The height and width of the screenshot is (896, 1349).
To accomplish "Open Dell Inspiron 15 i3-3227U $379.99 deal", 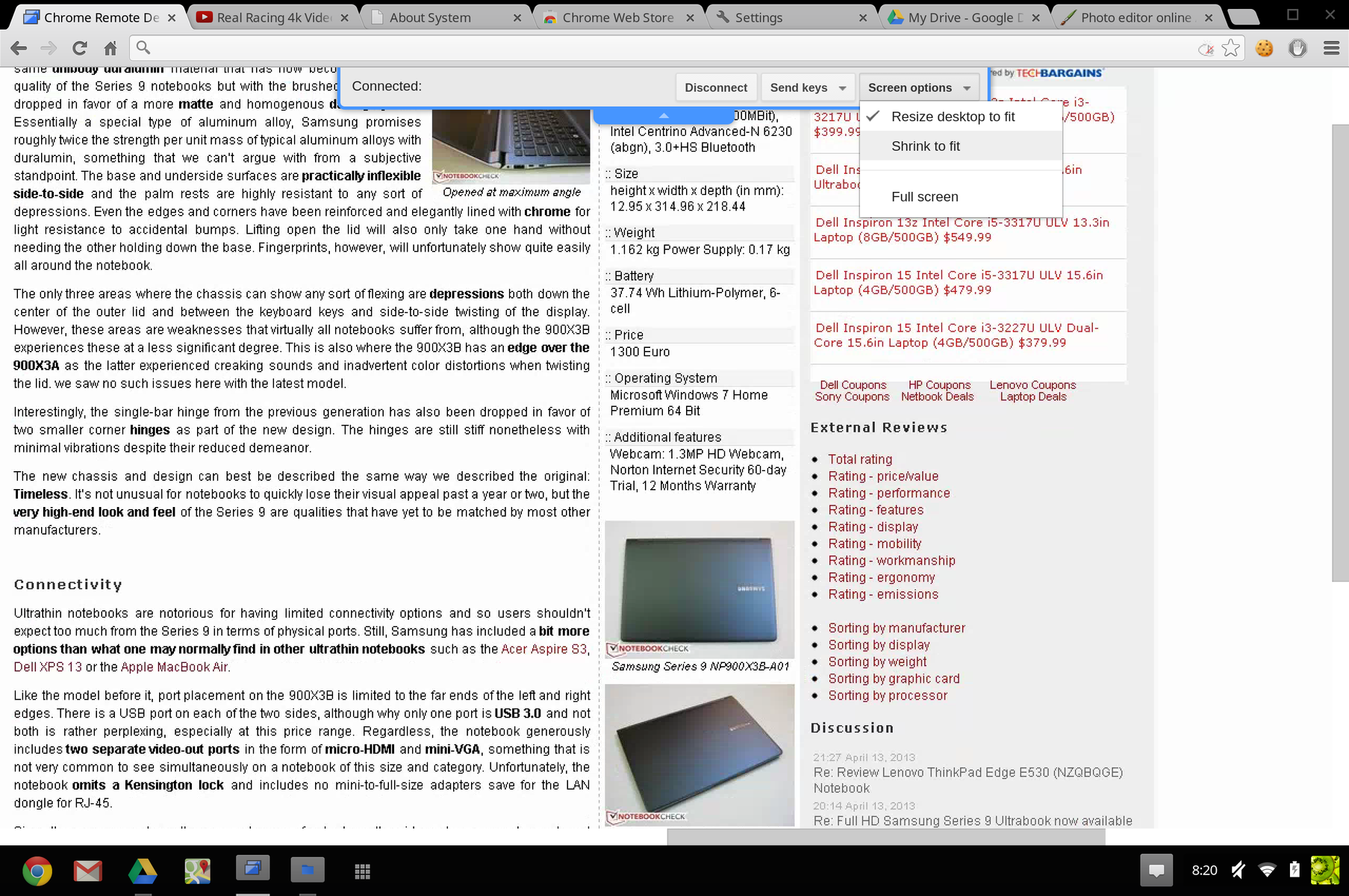I will click(956, 335).
